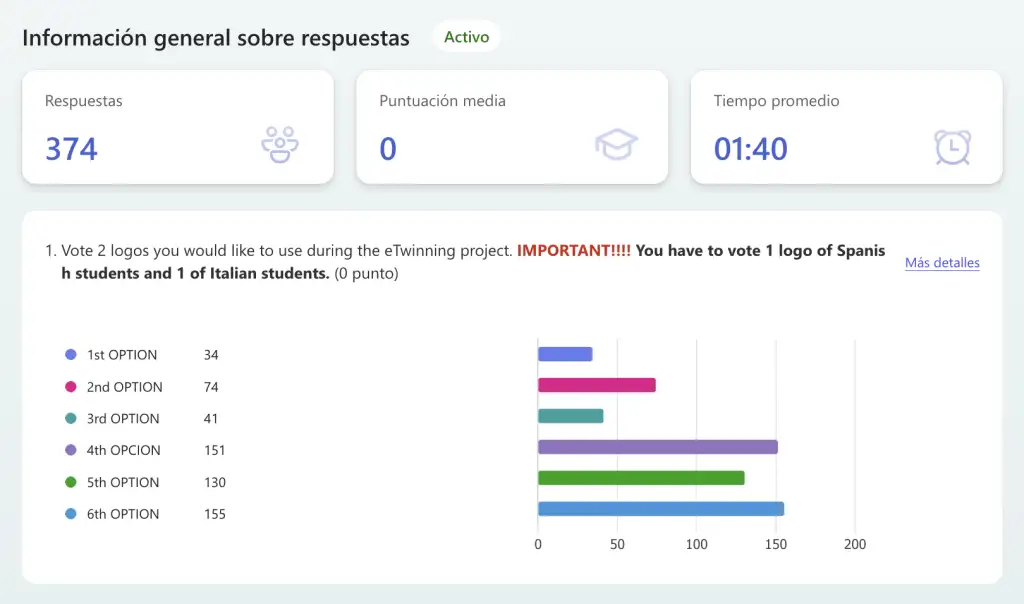Click the 3rd OPTION teal legend dot
Image resolution: width=1024 pixels, height=604 pixels.
click(x=70, y=419)
